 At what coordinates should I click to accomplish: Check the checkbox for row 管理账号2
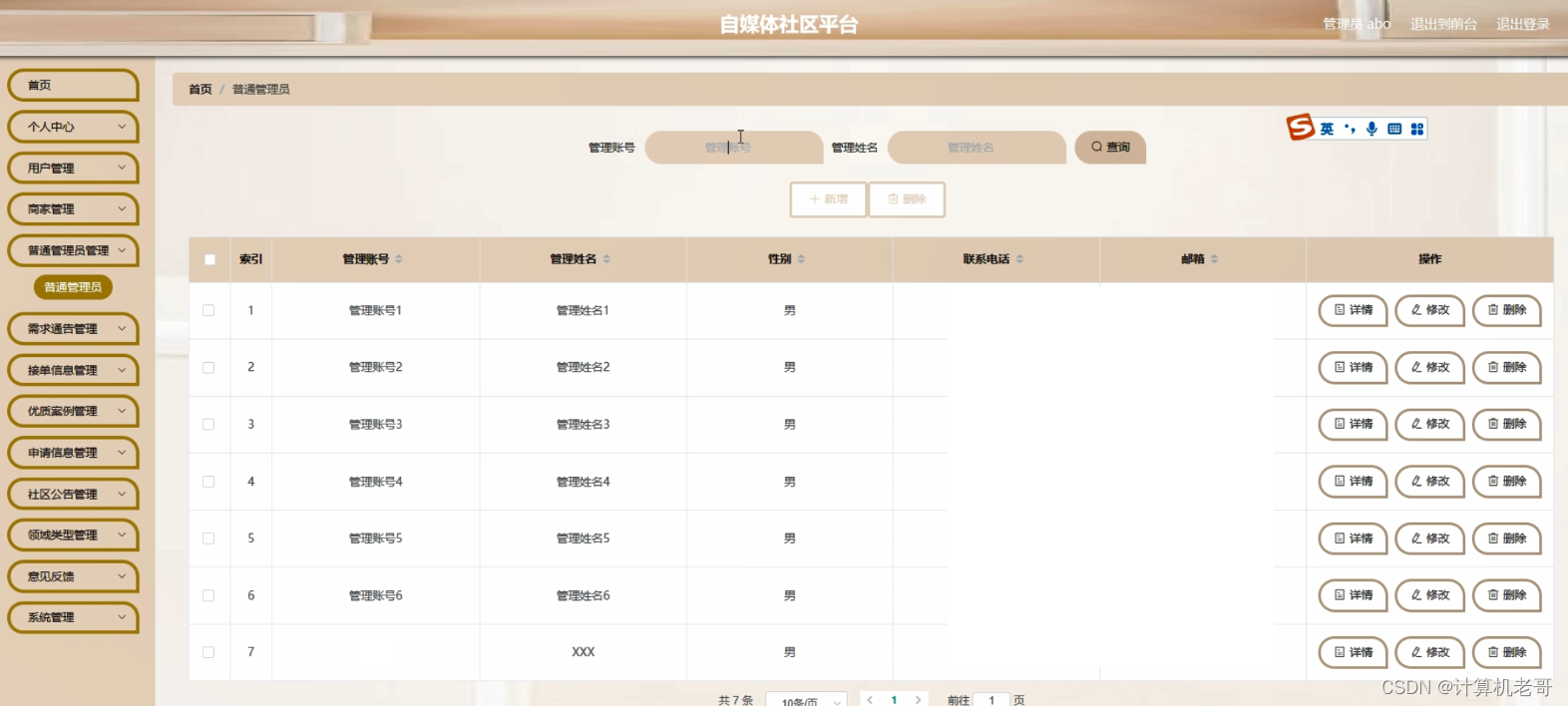point(208,367)
